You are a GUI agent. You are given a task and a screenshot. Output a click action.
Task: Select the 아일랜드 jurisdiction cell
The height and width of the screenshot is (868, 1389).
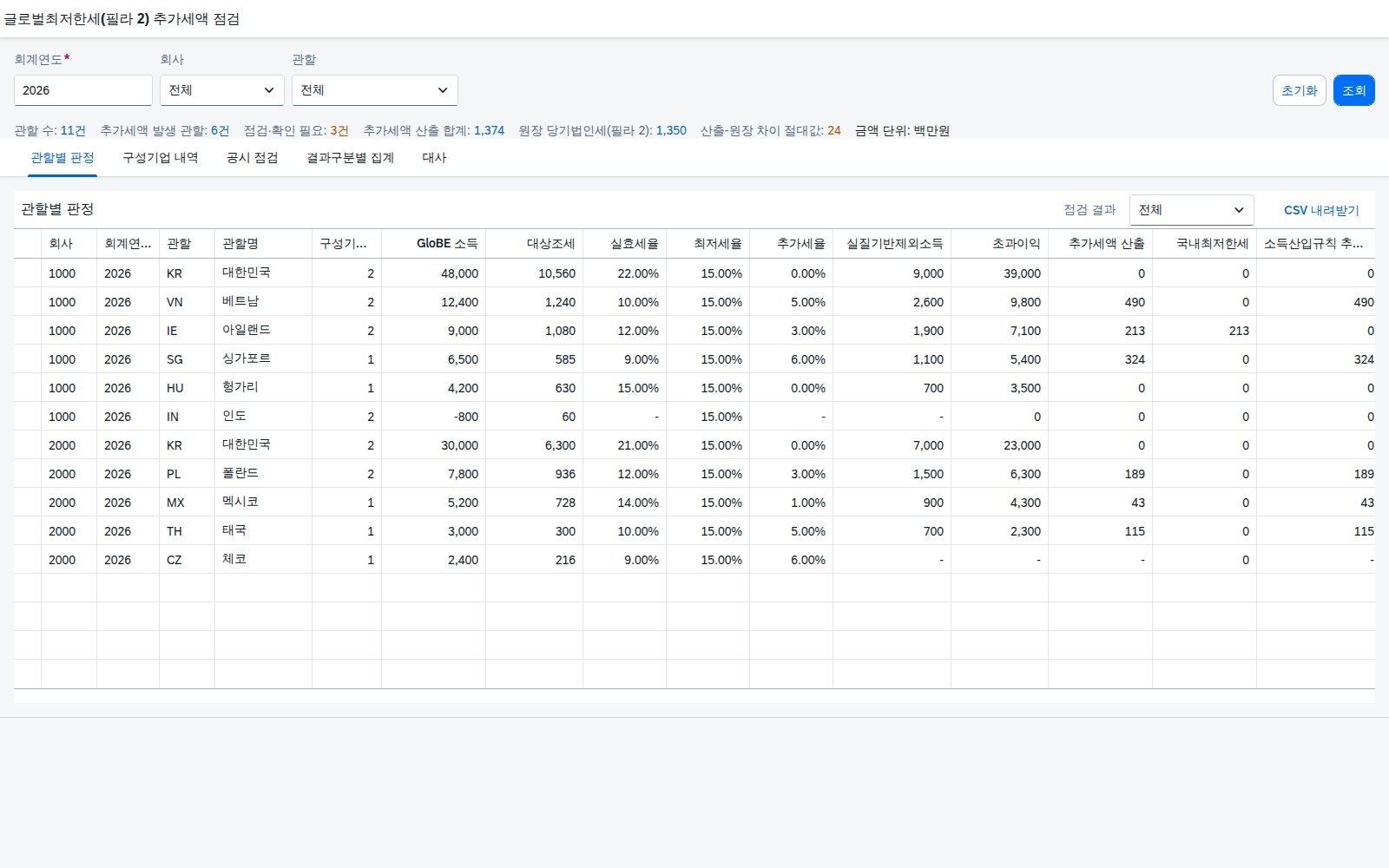(264, 331)
